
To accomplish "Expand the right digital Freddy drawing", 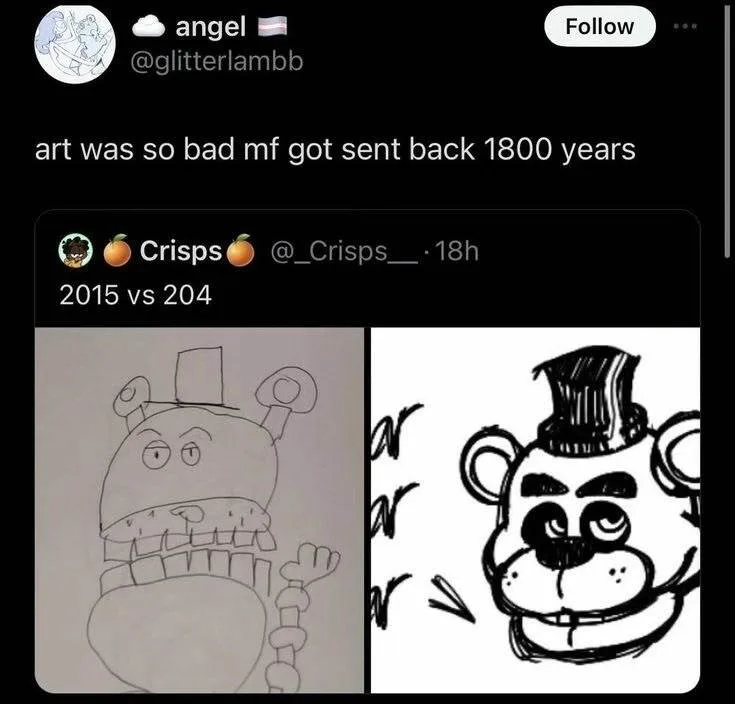I will (x=535, y=510).
